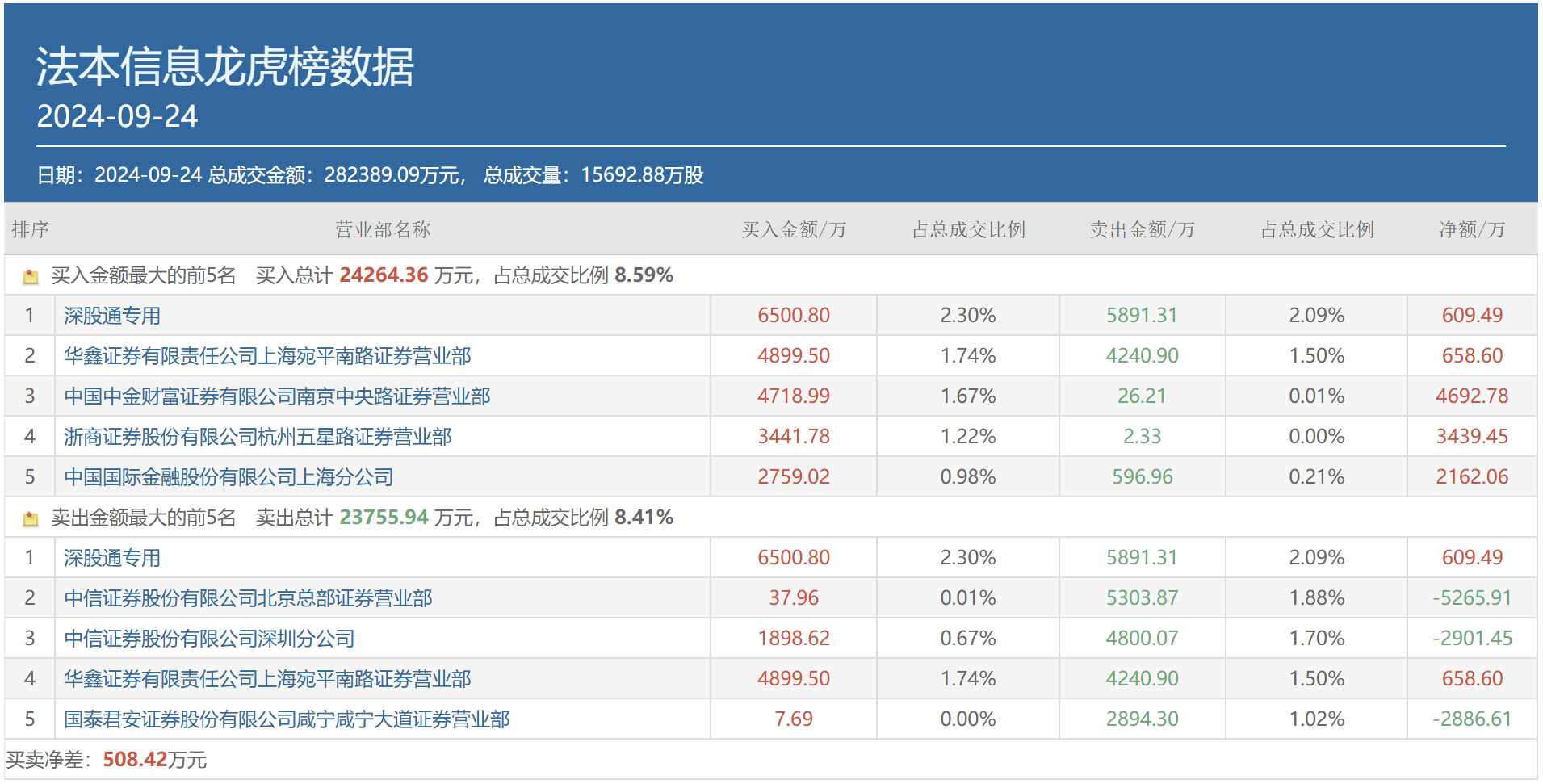Click the buy amount 3441.78
The image size is (1543, 784).
coord(794,437)
